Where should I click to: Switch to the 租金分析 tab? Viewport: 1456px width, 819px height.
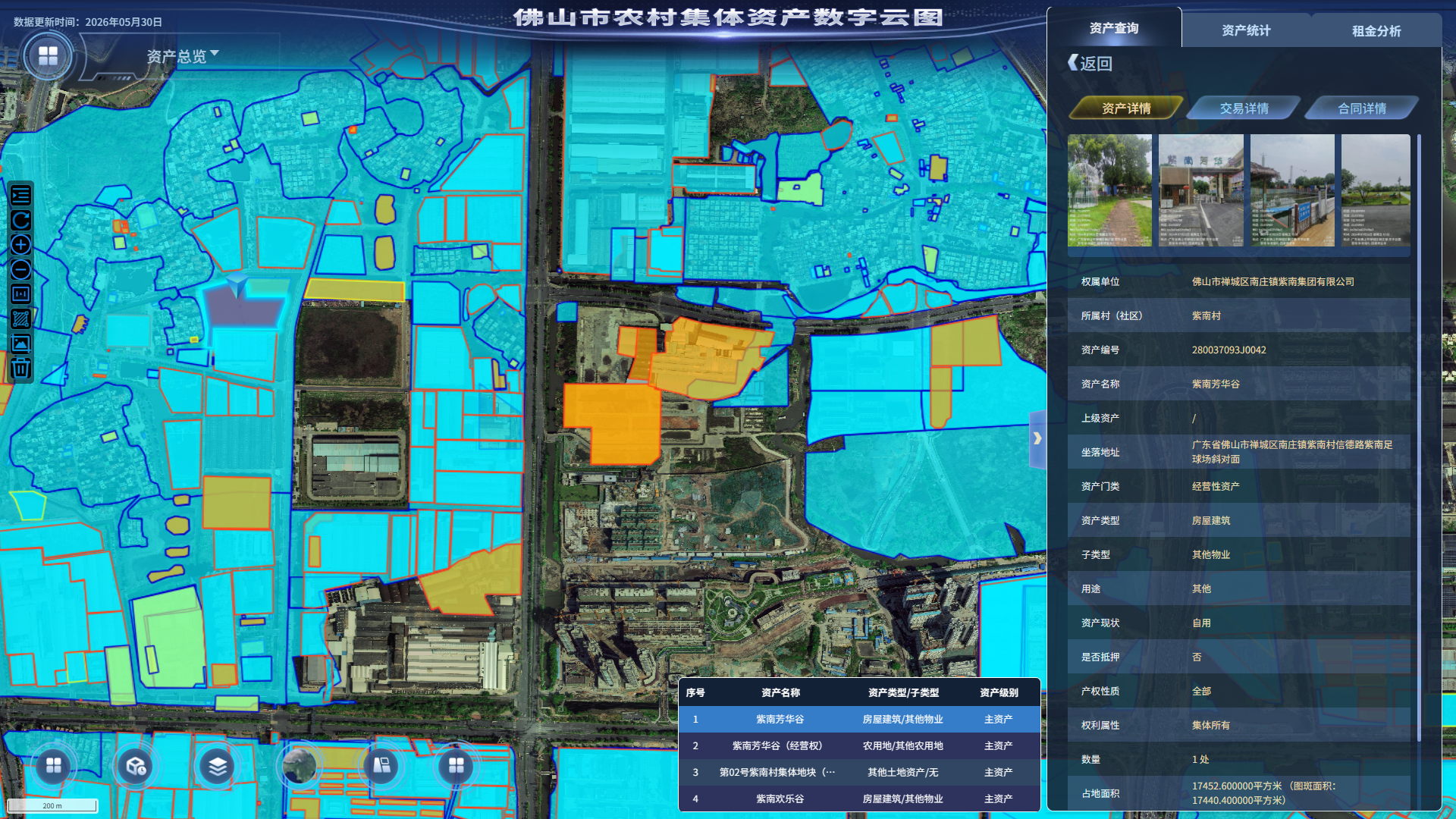(1376, 30)
